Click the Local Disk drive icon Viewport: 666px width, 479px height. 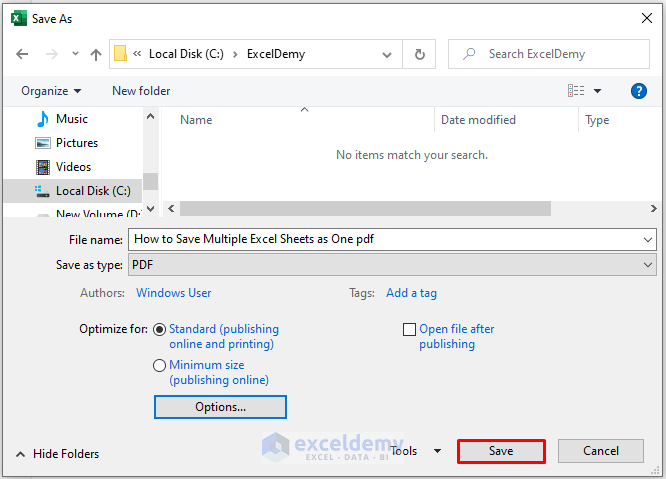pos(42,192)
